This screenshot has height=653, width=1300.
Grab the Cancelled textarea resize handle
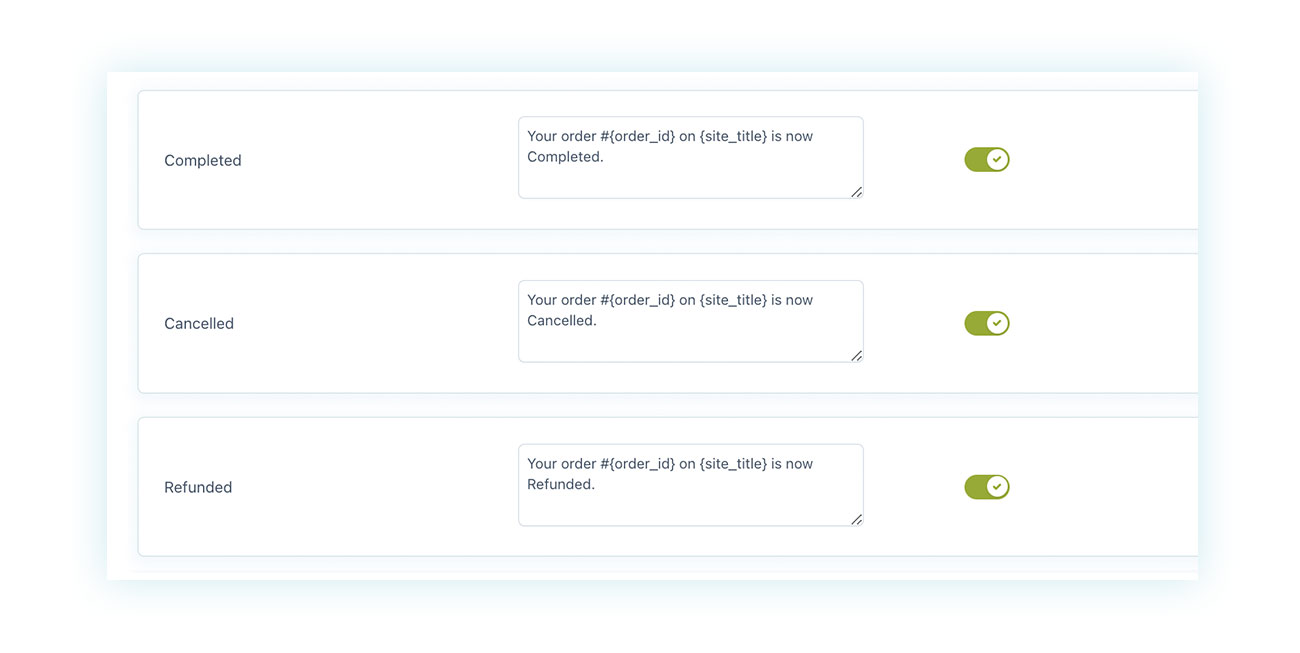(856, 355)
